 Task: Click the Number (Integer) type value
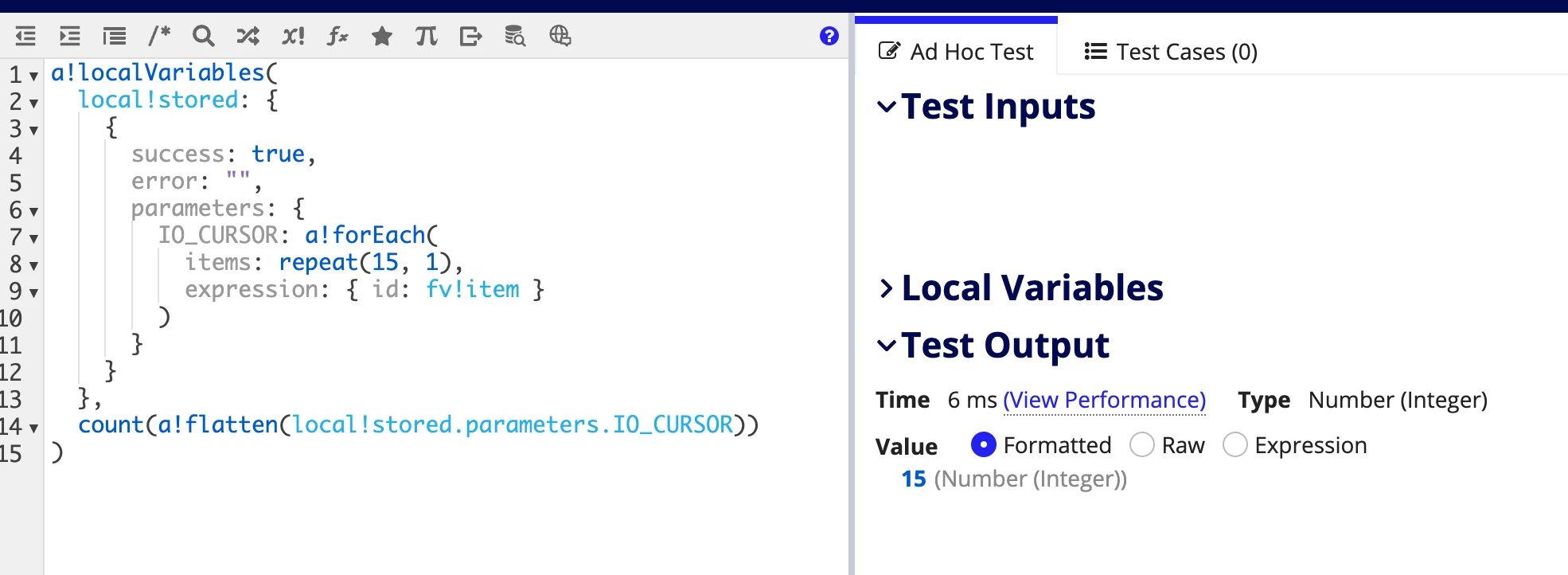pos(1398,400)
